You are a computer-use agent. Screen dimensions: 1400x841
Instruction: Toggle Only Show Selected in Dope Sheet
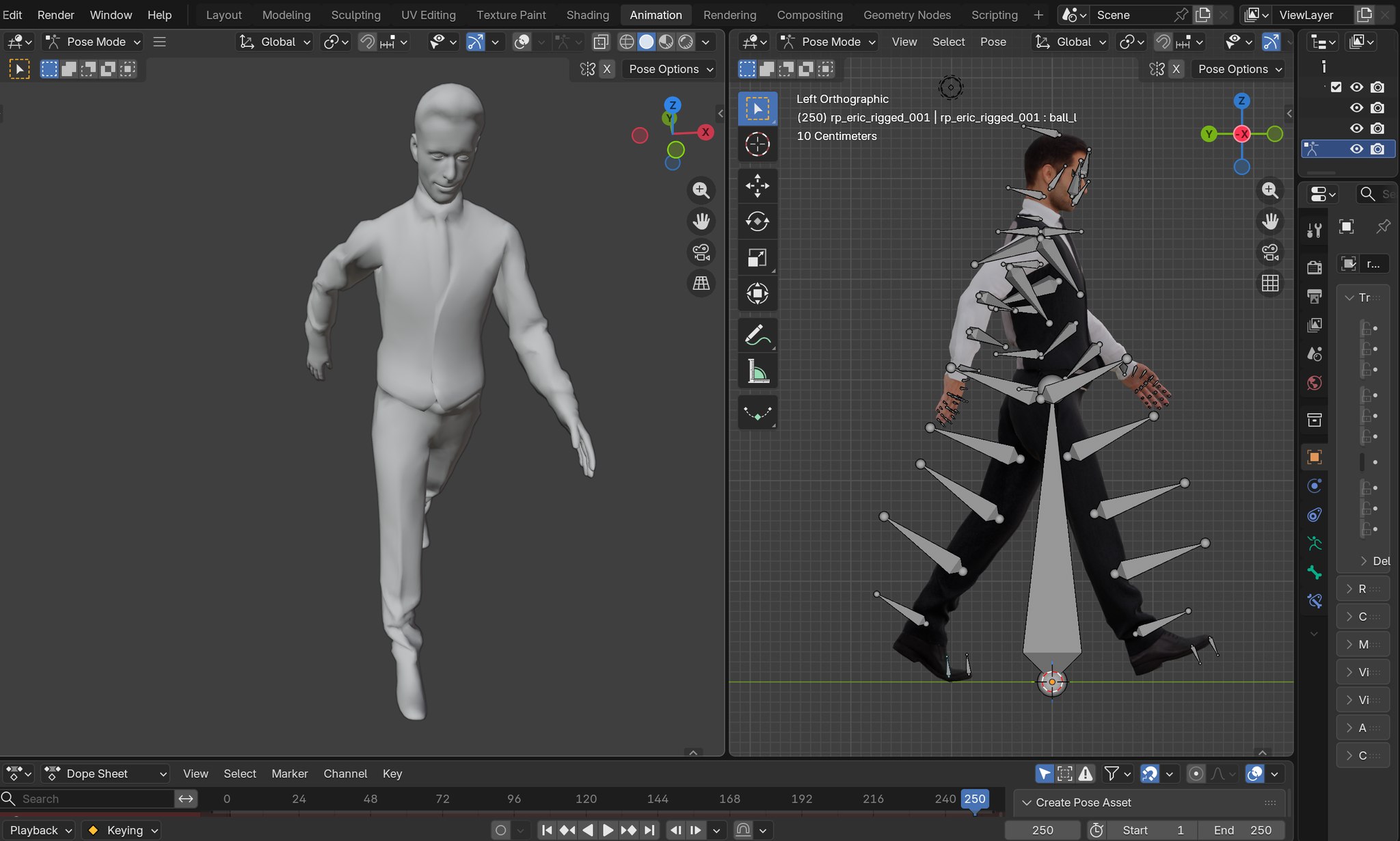(1045, 773)
